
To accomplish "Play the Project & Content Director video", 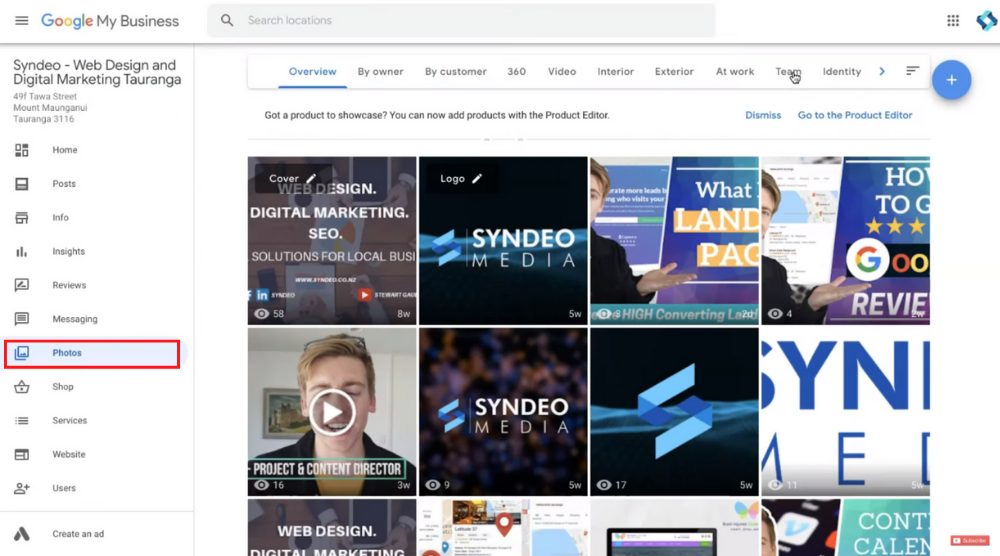I will [x=332, y=412].
